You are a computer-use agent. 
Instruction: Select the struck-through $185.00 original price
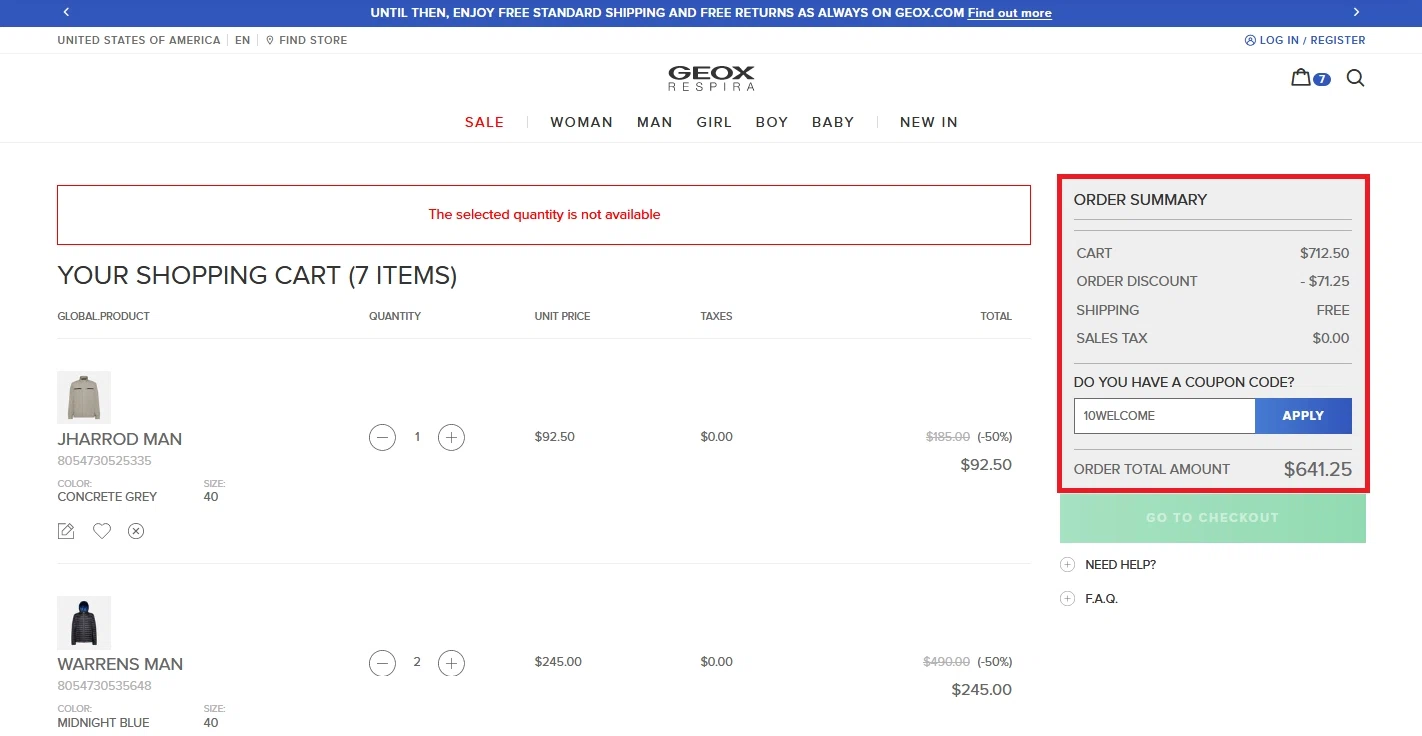pos(948,437)
